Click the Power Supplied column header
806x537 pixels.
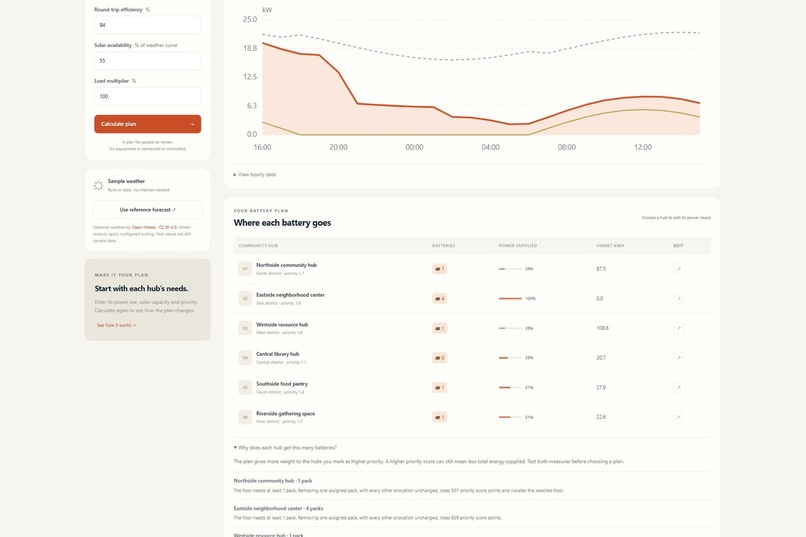(518, 246)
